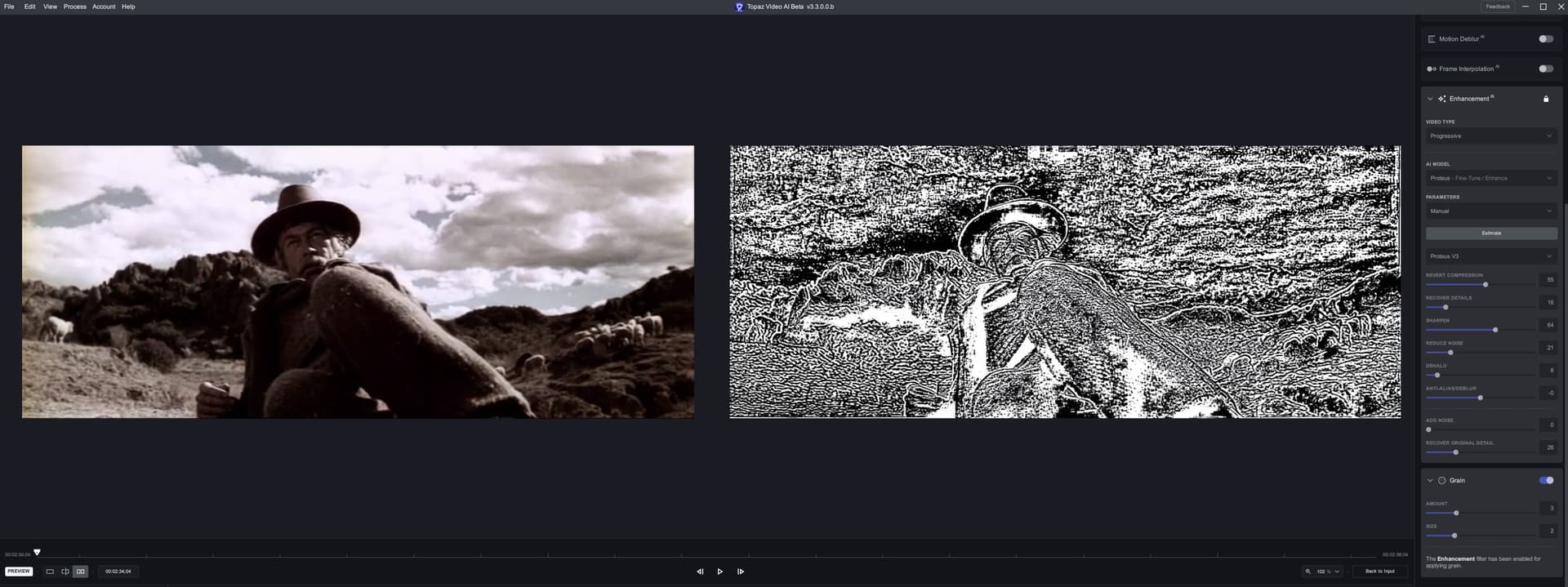The image size is (1568, 587).
Task: Play the video preview
Action: 719,571
